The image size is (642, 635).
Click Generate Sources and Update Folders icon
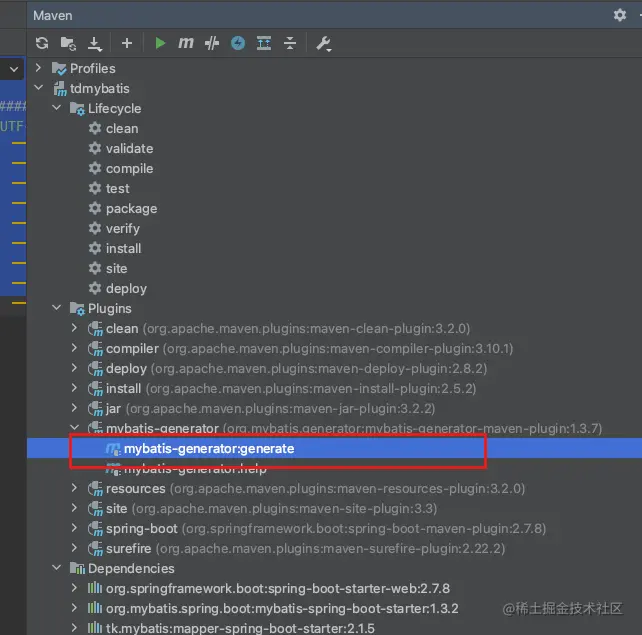(x=68, y=43)
